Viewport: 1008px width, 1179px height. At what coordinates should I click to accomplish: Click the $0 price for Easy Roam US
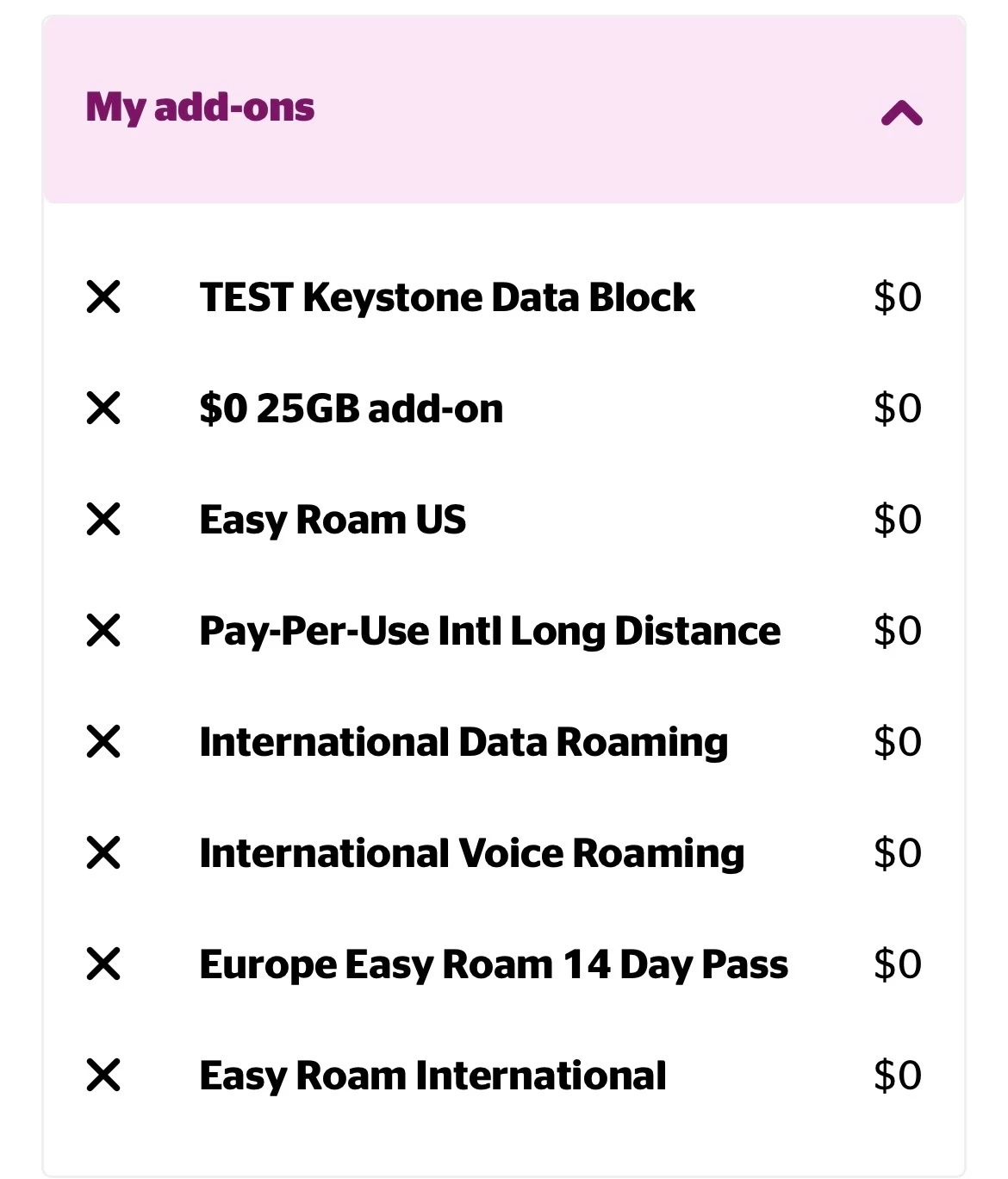pyautogui.click(x=898, y=520)
